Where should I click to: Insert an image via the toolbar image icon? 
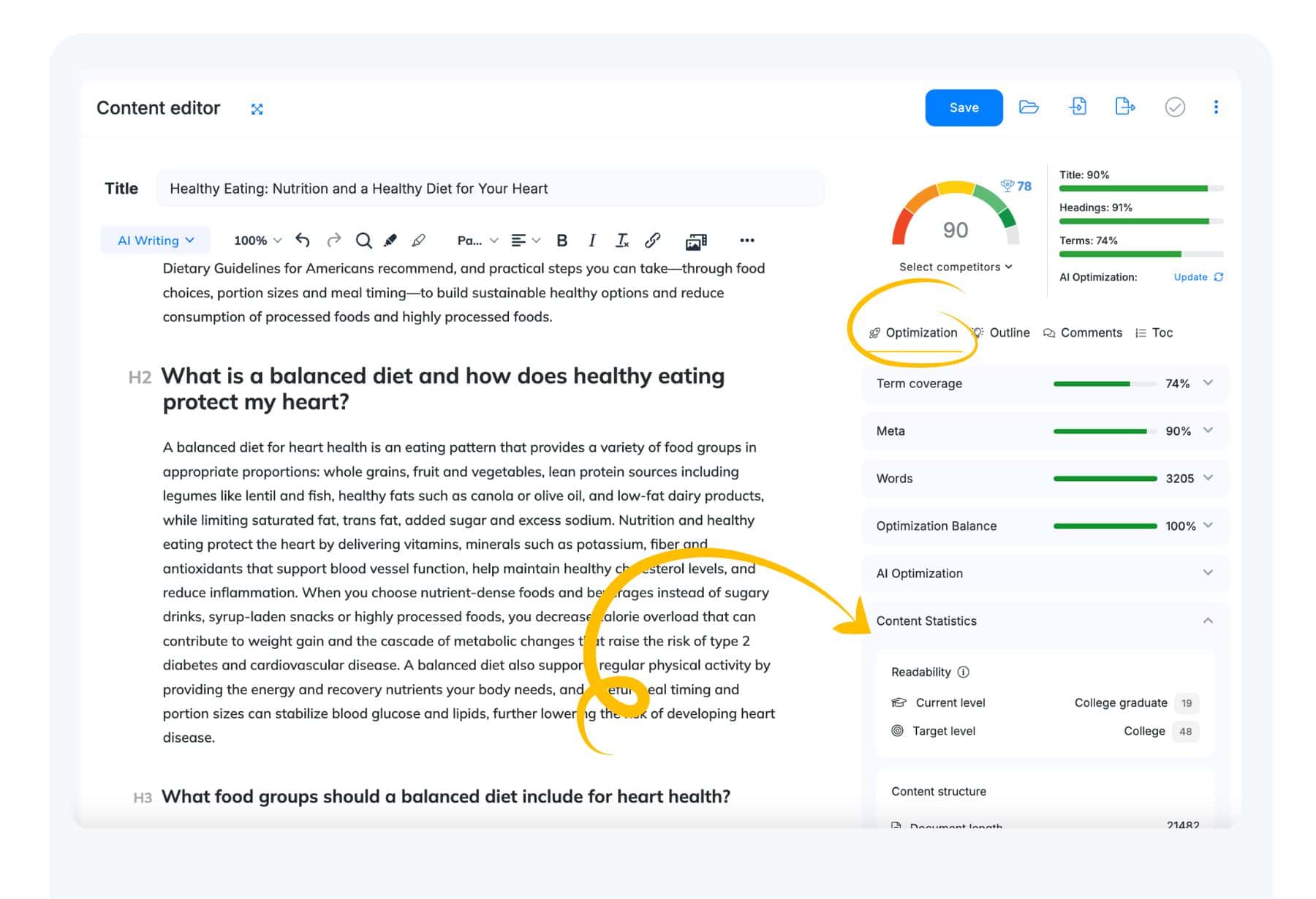click(696, 241)
